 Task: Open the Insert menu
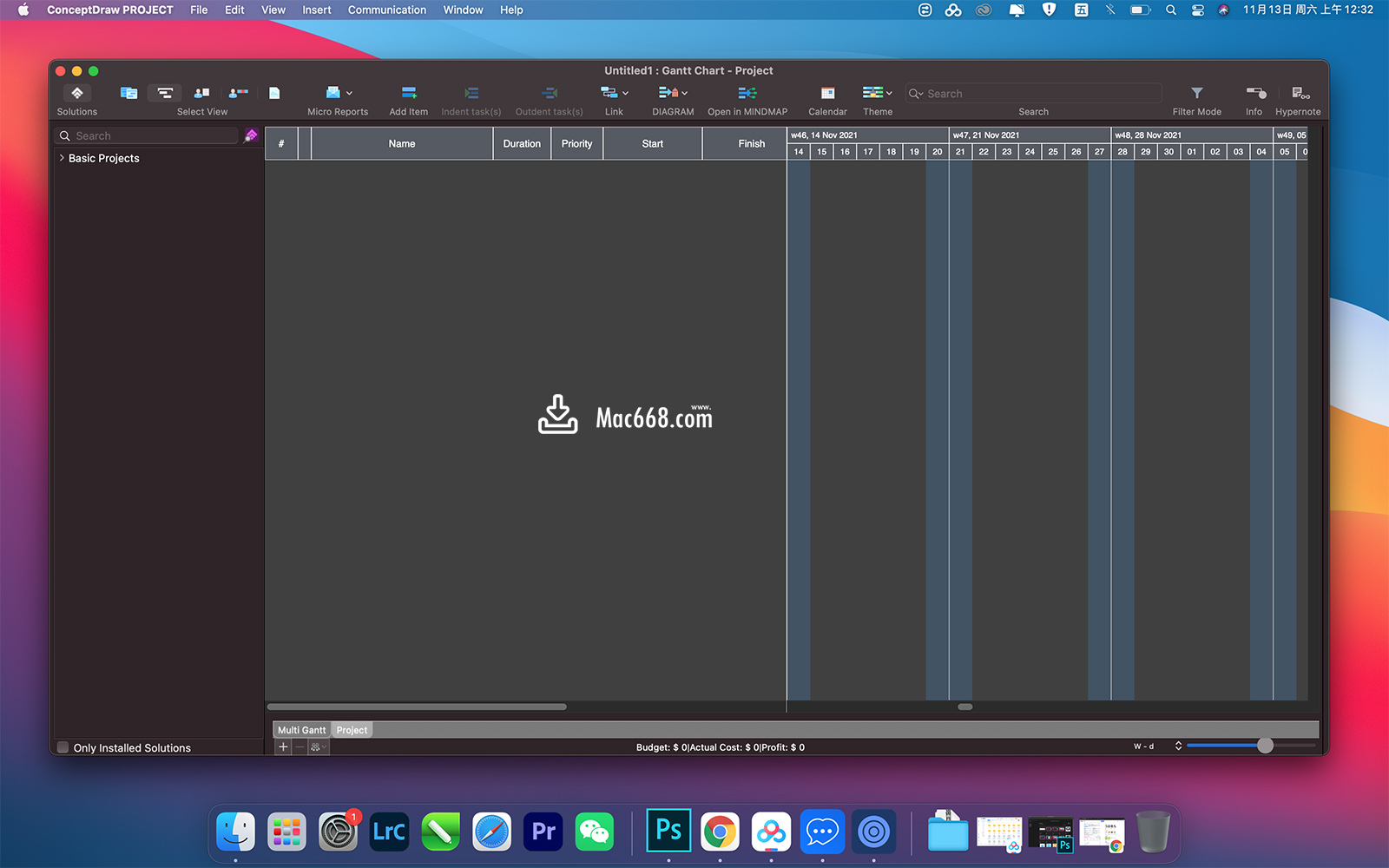[317, 10]
